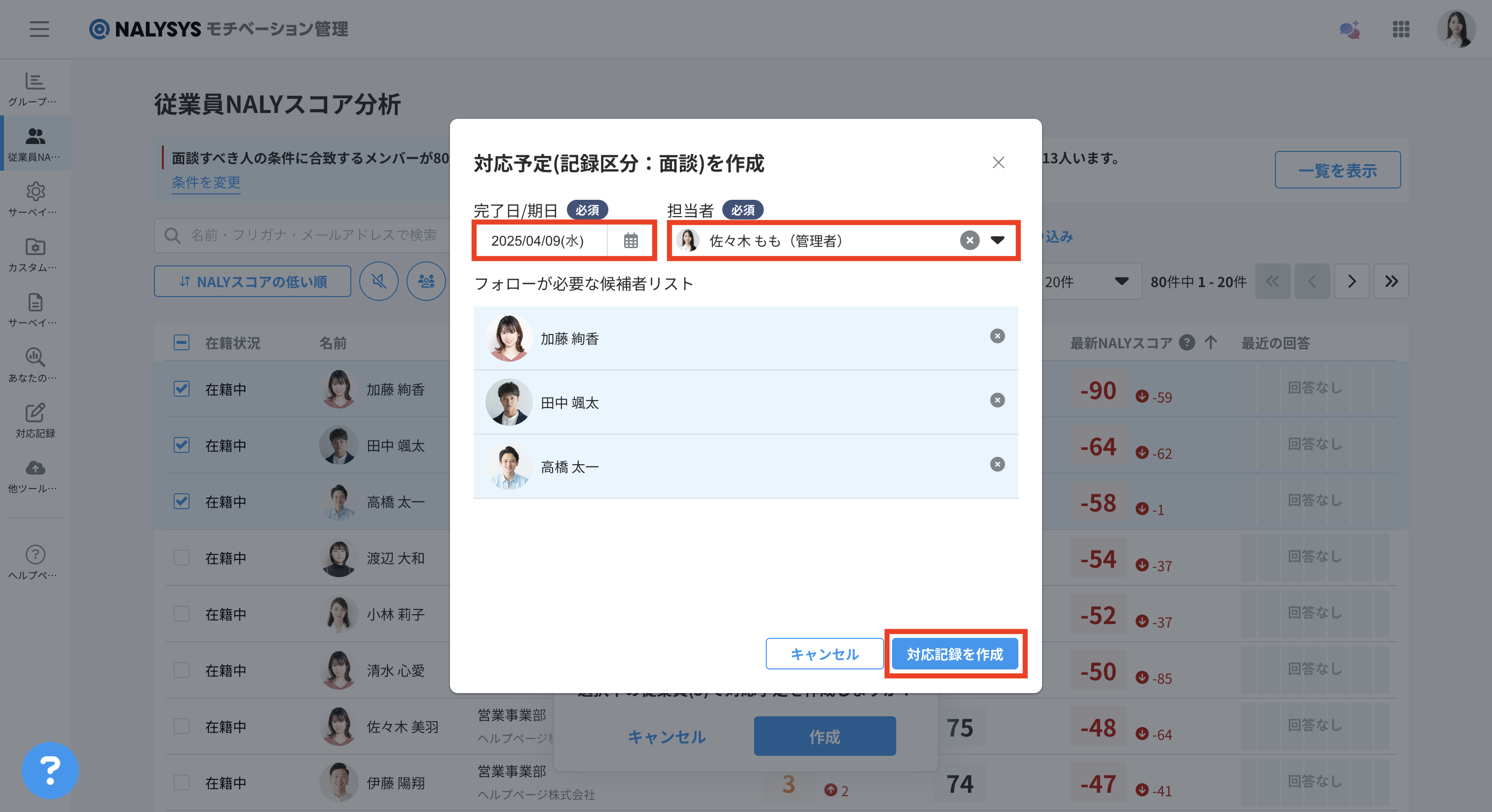Click the NALYSYS logo
1492x812 pixels.
tap(219, 29)
